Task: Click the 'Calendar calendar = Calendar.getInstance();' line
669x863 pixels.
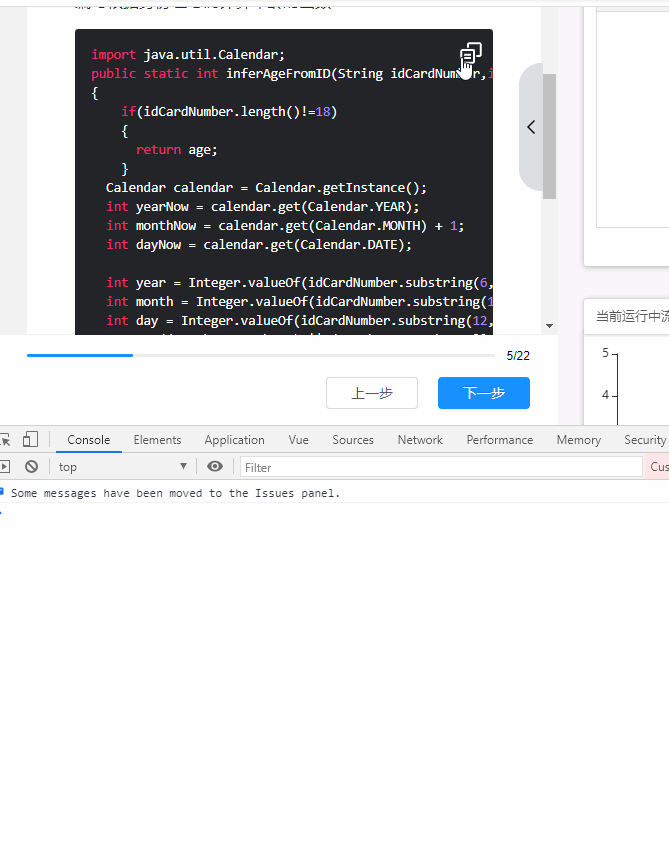Action: tap(266, 188)
